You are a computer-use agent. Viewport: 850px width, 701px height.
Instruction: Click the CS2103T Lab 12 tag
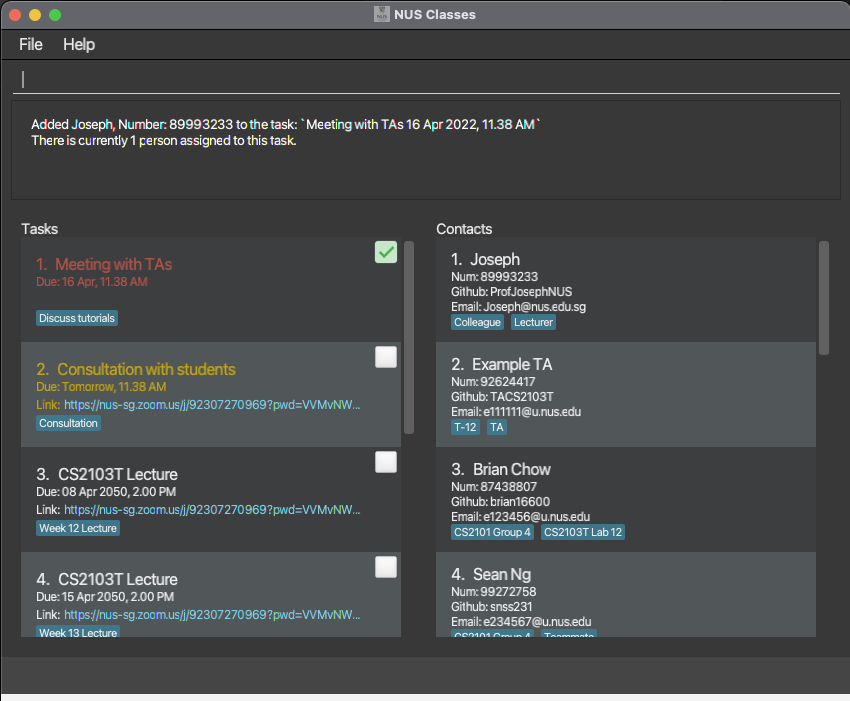[583, 532]
